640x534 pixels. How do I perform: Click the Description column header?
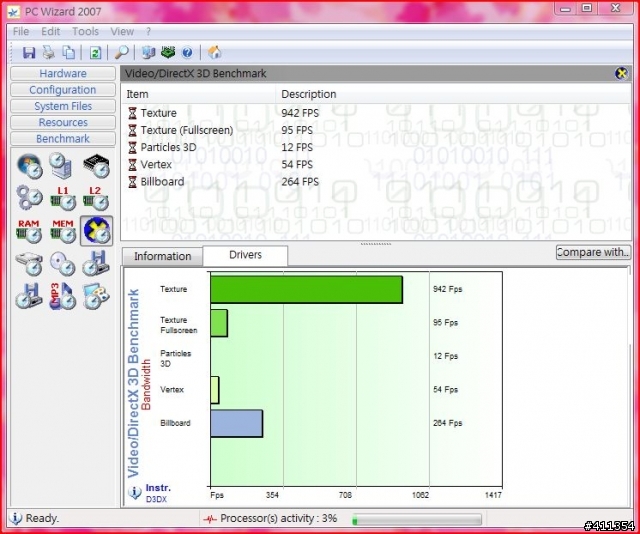[453, 94]
